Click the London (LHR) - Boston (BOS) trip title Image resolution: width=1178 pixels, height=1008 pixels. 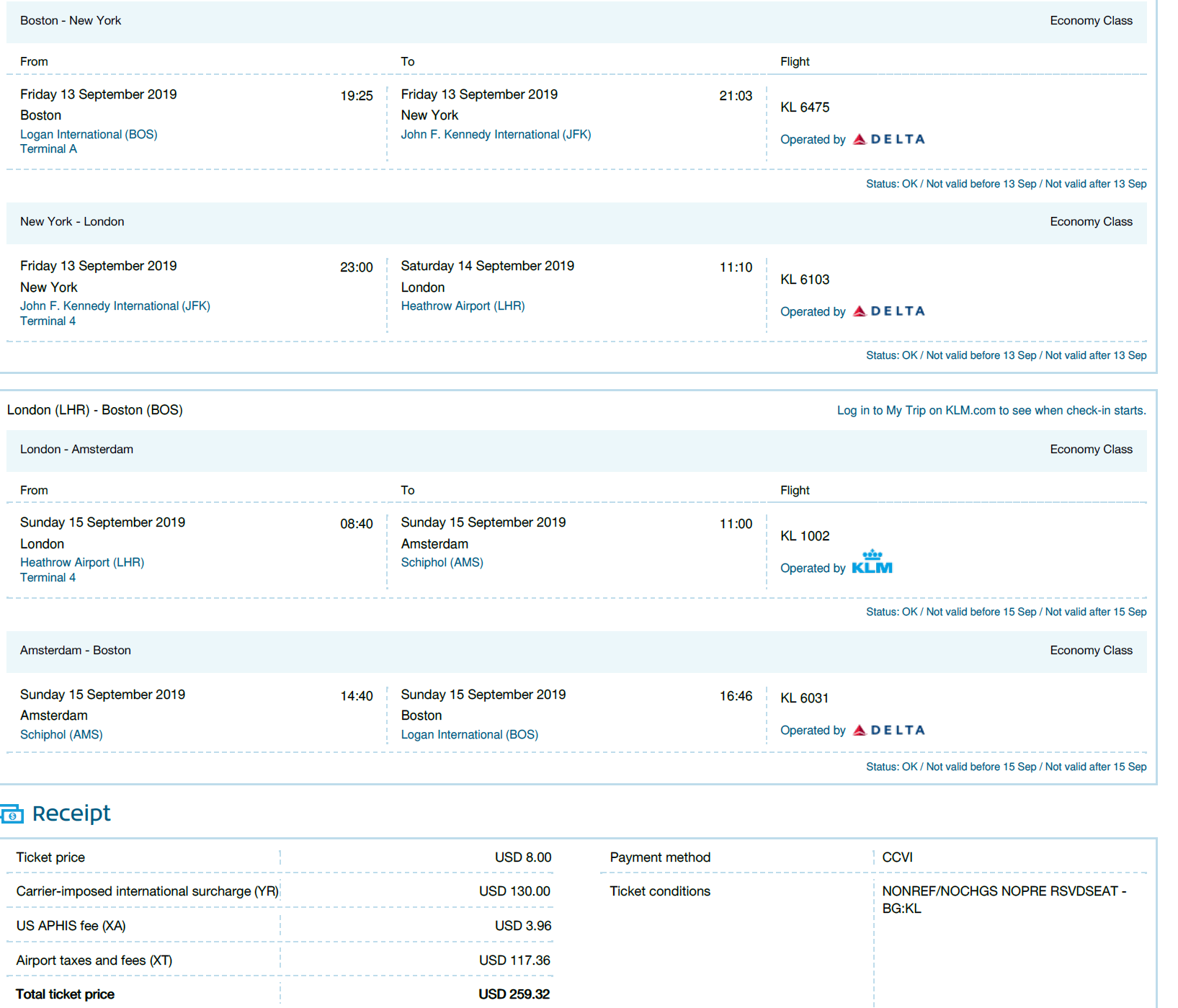click(x=95, y=410)
